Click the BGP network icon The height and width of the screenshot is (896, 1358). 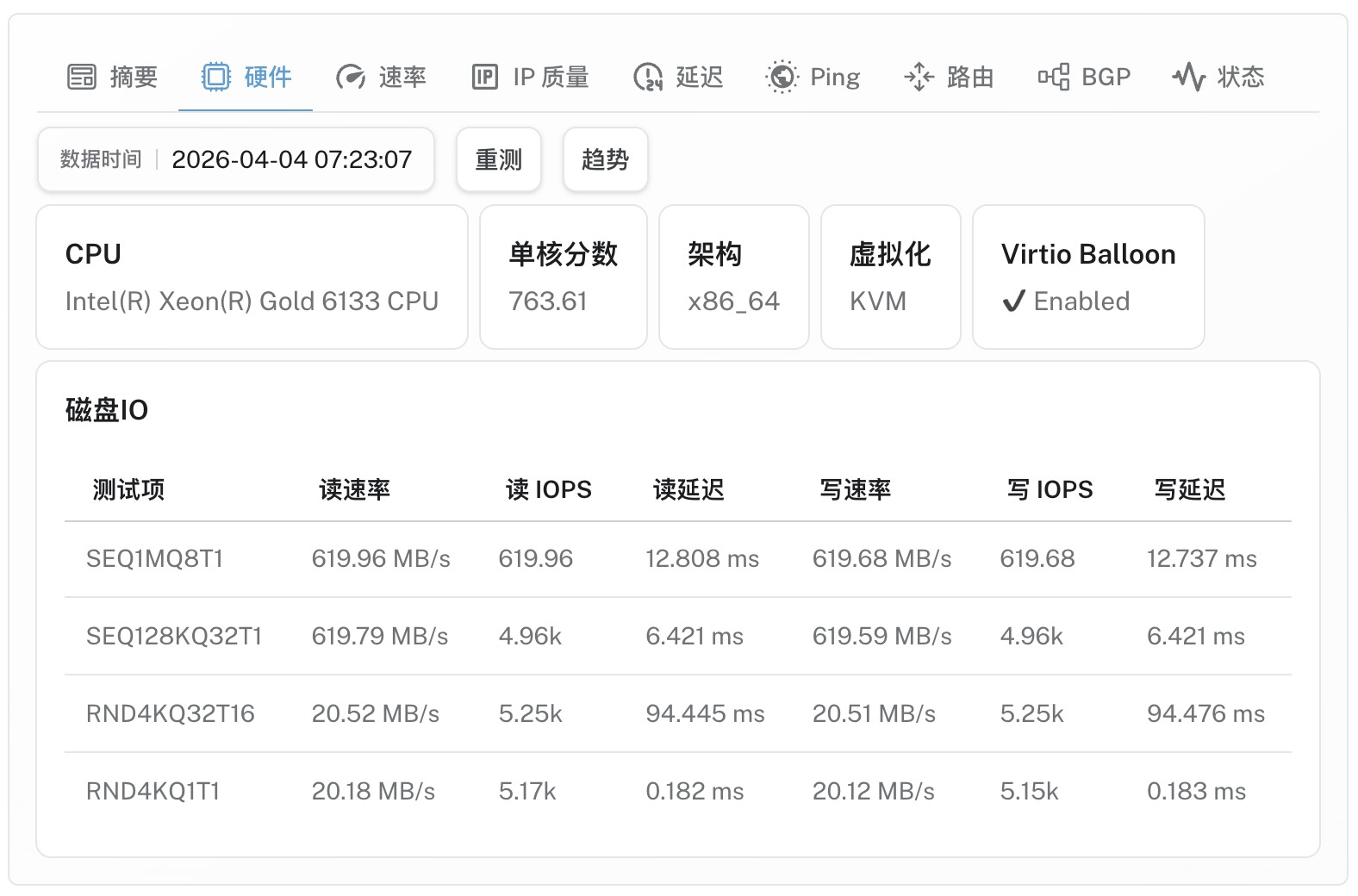point(1054,77)
